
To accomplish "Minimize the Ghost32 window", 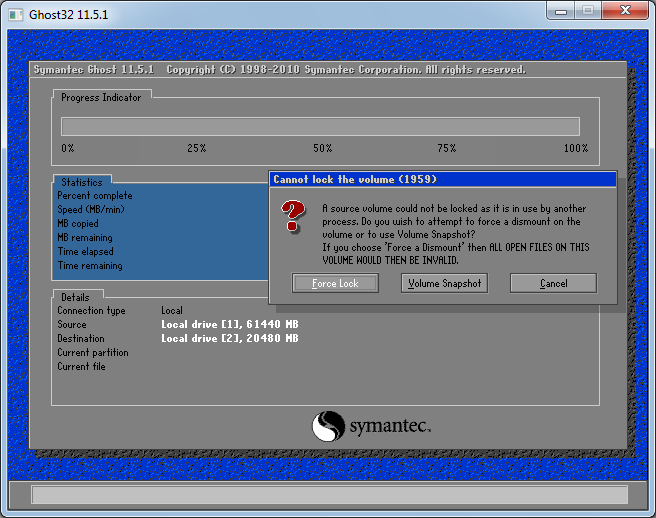I will click(x=561, y=11).
